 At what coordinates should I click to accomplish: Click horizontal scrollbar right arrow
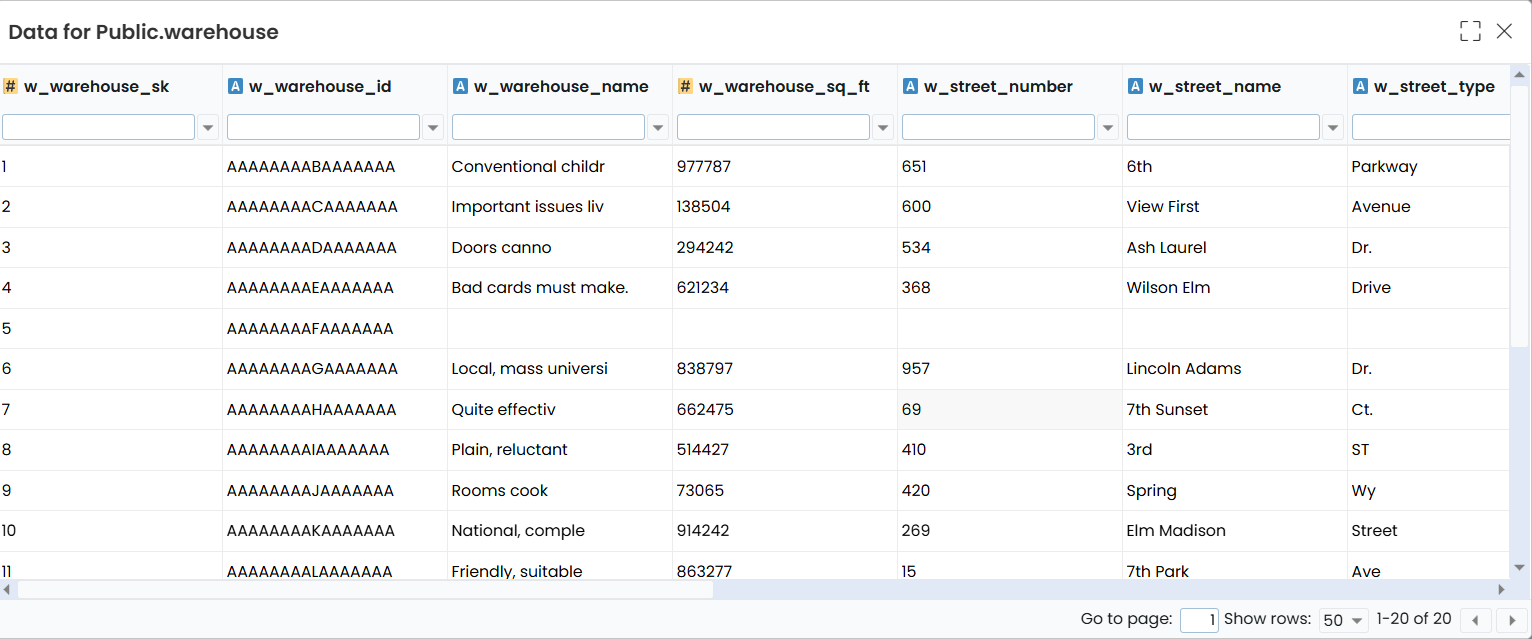(x=1501, y=590)
